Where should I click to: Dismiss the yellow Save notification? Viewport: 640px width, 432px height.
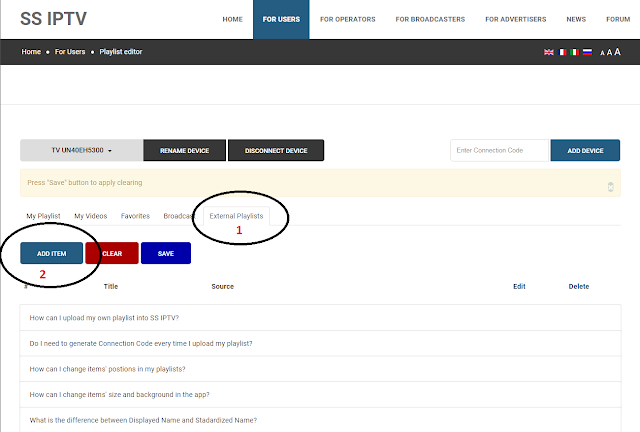click(611, 187)
